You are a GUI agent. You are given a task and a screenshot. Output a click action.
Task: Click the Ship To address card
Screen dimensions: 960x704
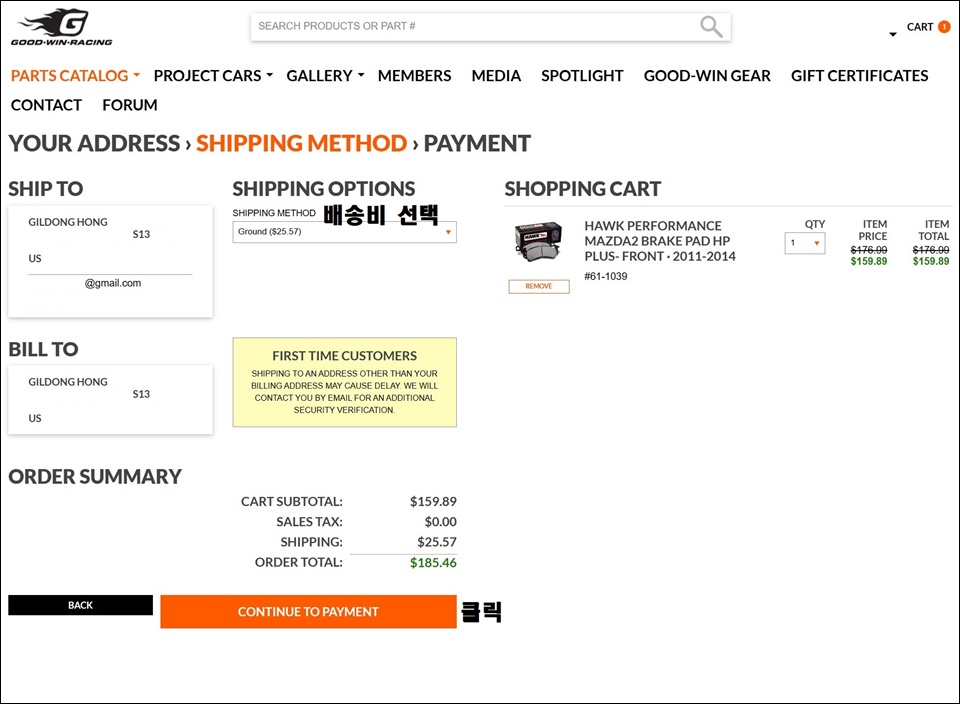[x=110, y=261]
